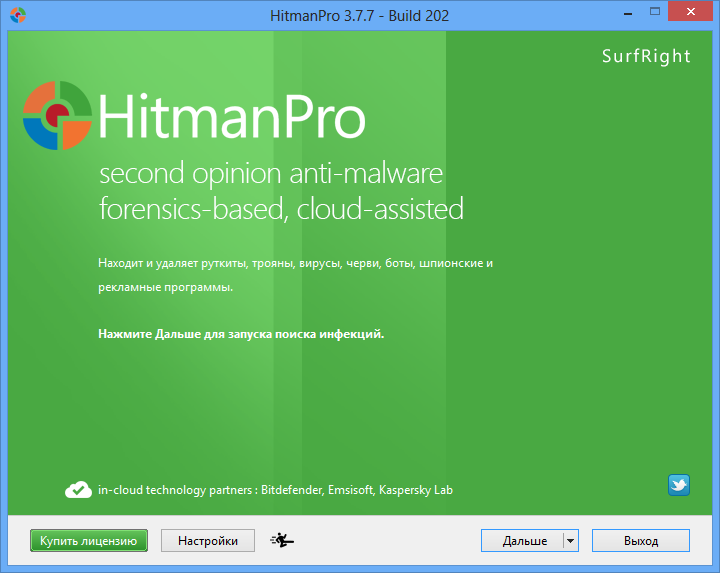
Task: Click 'second opinion anti-malware' tagline
Action: (x=271, y=174)
